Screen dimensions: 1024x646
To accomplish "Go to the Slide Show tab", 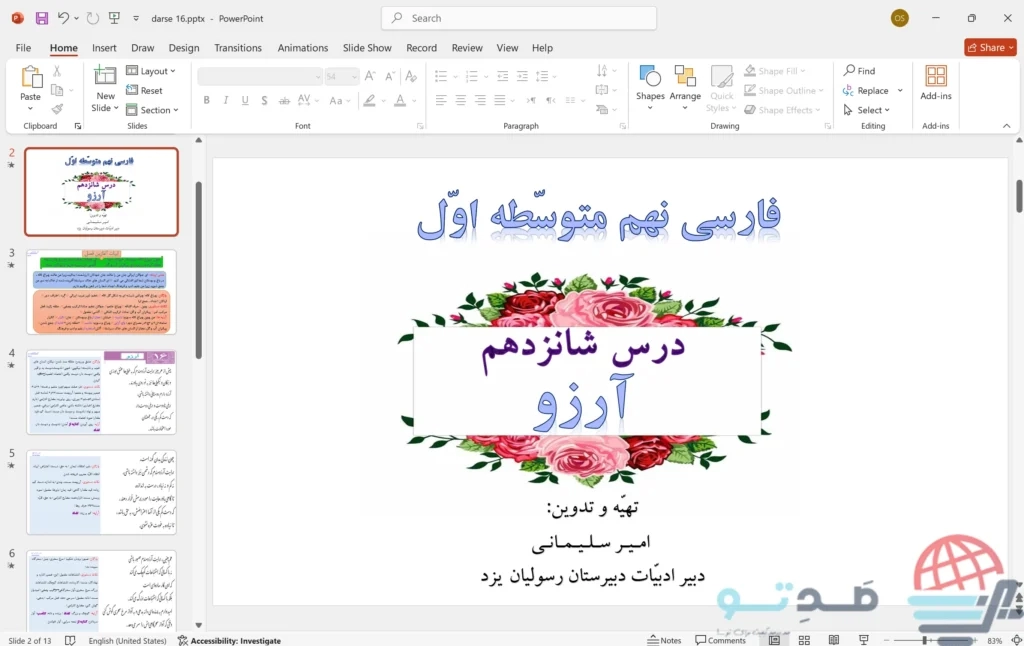I will coord(367,48).
